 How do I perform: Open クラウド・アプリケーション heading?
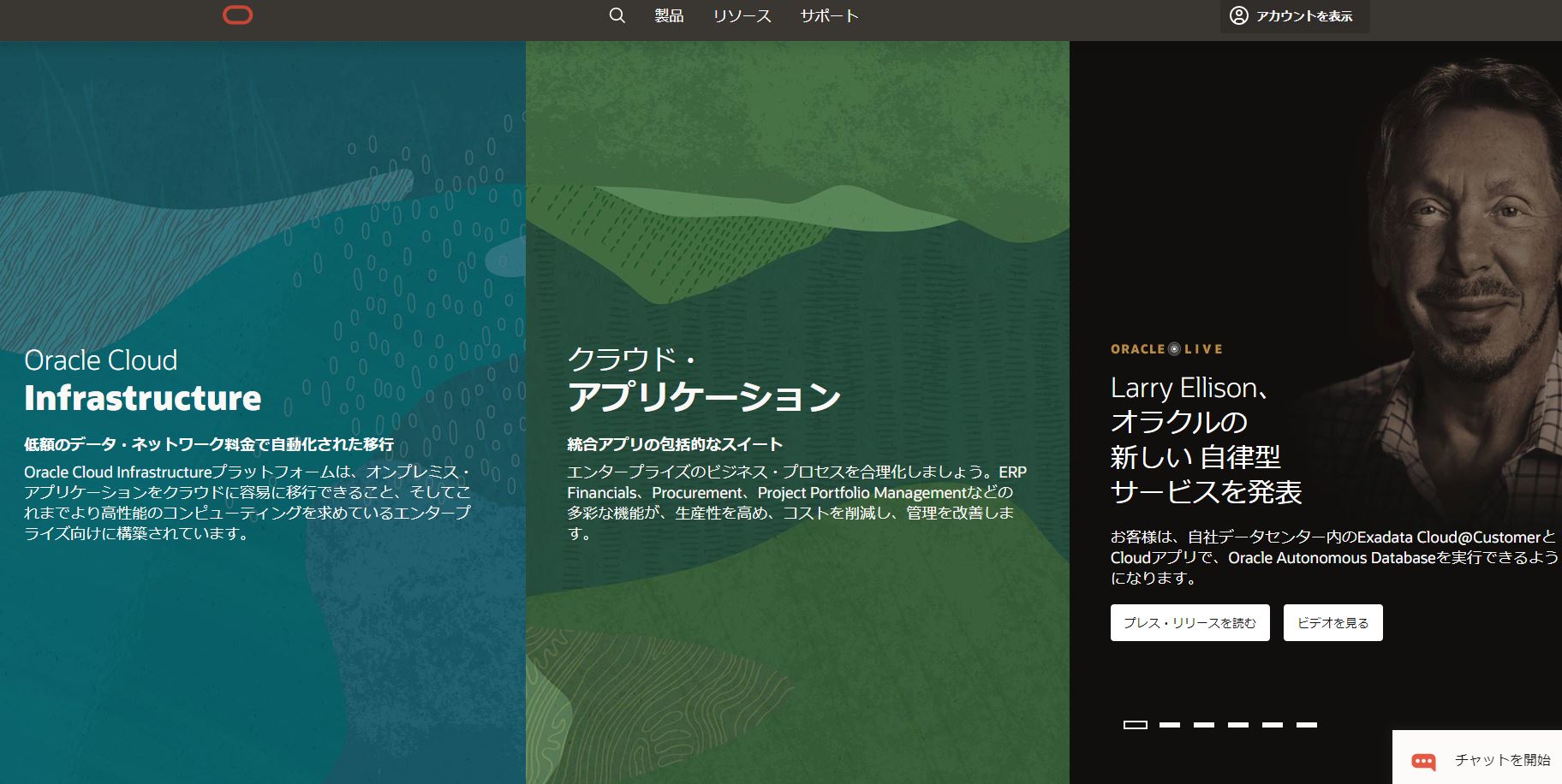tap(704, 380)
